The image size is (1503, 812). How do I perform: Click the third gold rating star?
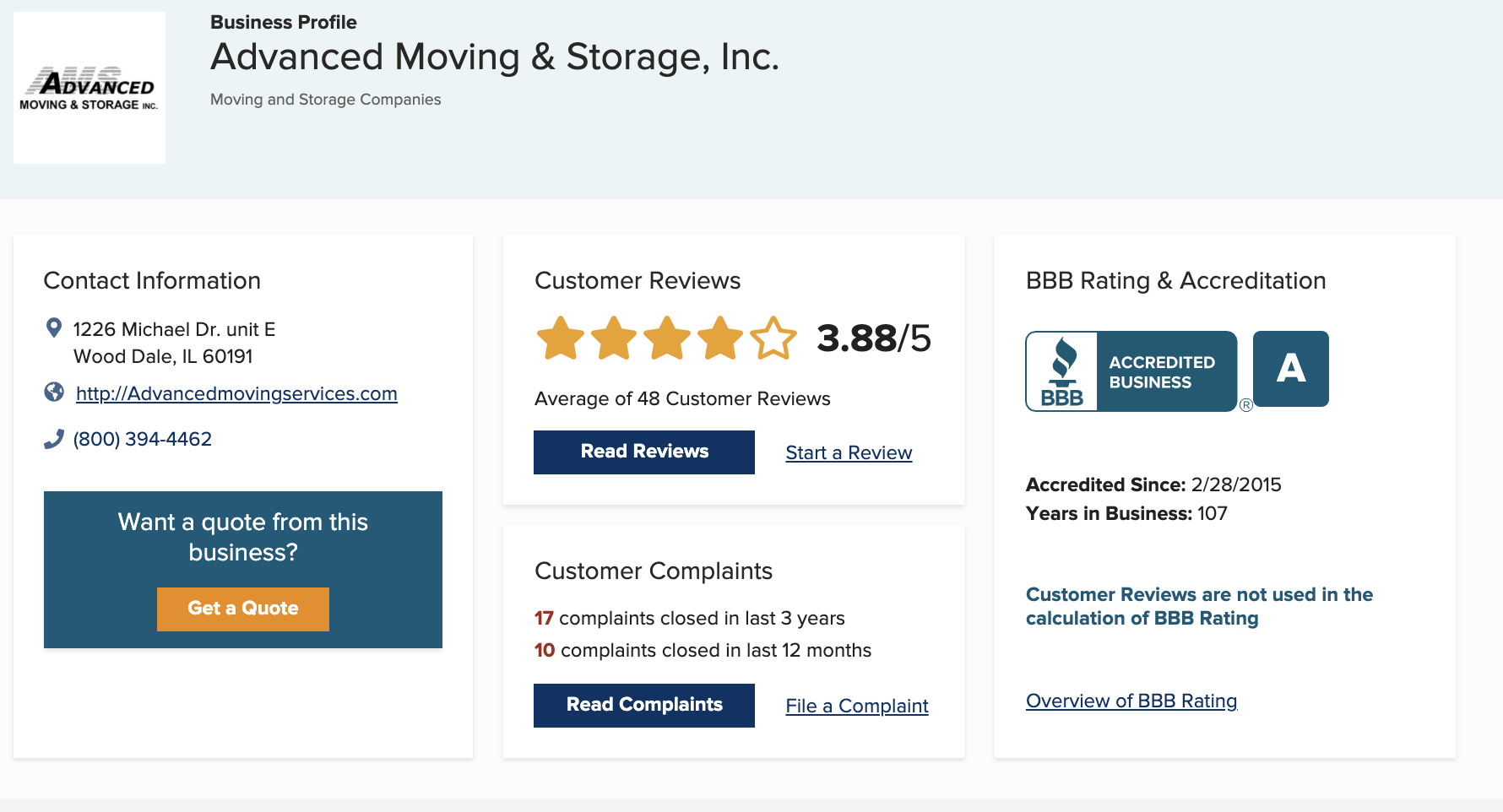667,338
